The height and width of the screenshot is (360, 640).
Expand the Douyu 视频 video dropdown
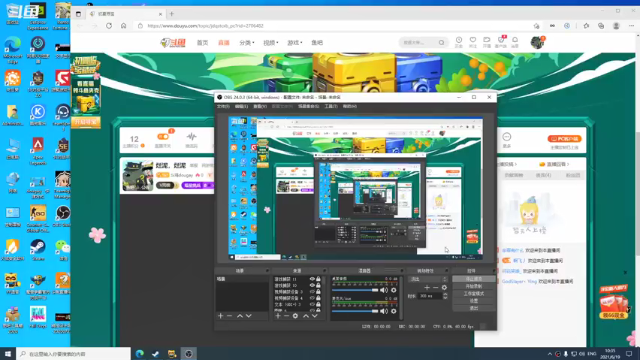271,42
